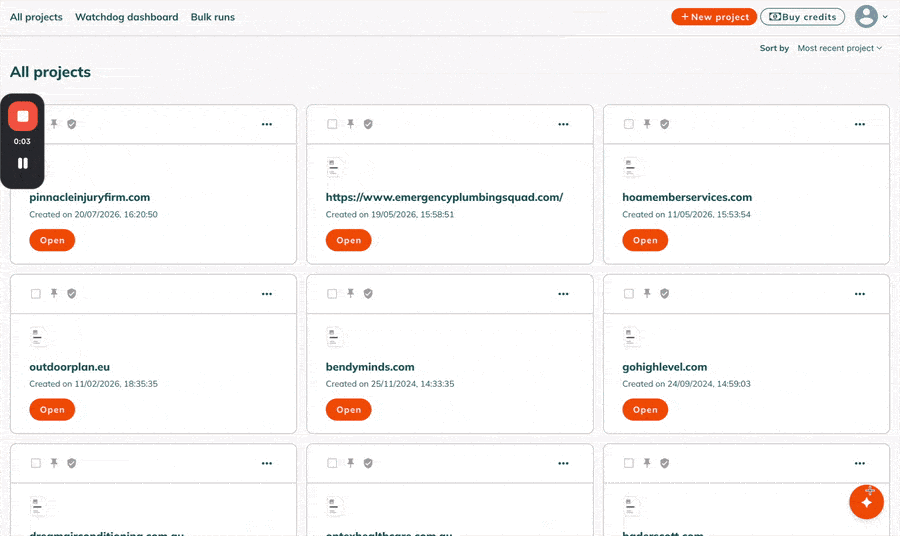This screenshot has height=536, width=900.
Task: Pin the bottom-middle third-row project
Action: click(x=350, y=462)
